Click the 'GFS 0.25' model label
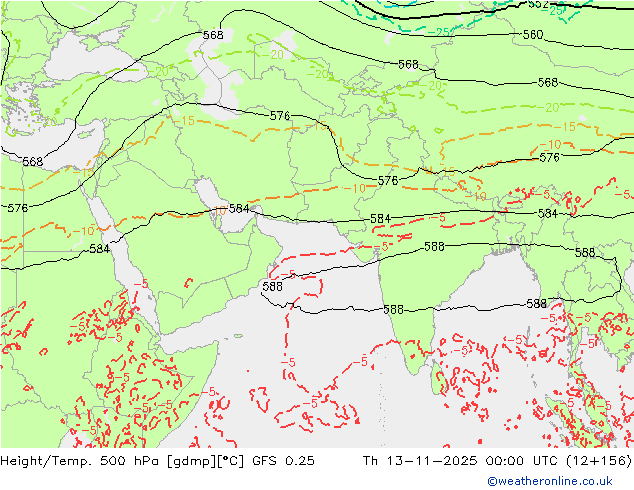Viewport: 634px width, 490px height. [x=283, y=460]
